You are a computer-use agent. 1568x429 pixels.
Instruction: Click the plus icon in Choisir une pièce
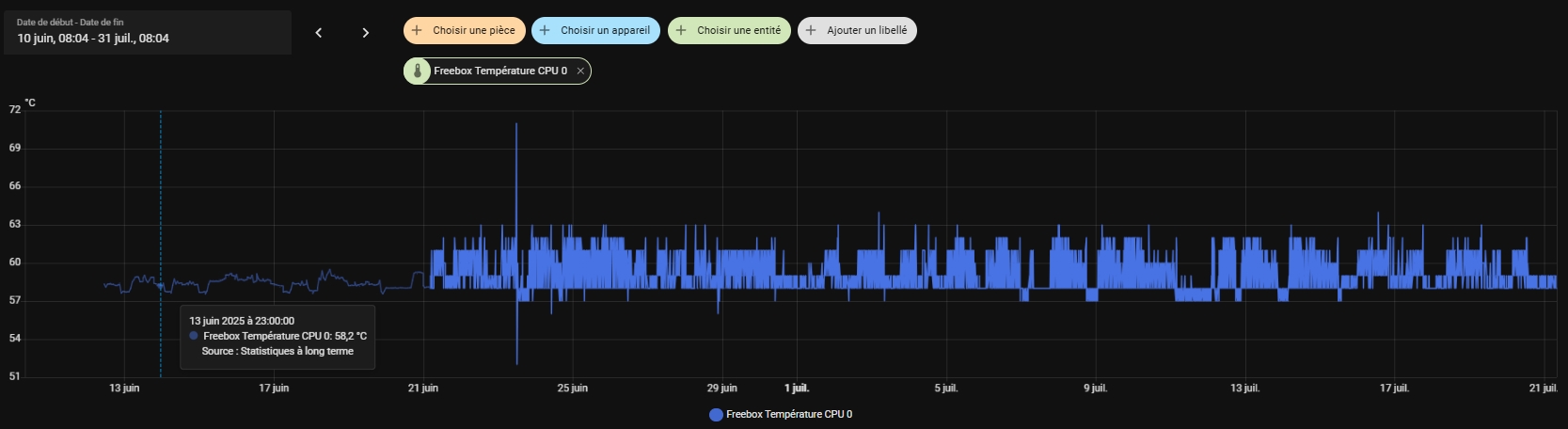(417, 30)
